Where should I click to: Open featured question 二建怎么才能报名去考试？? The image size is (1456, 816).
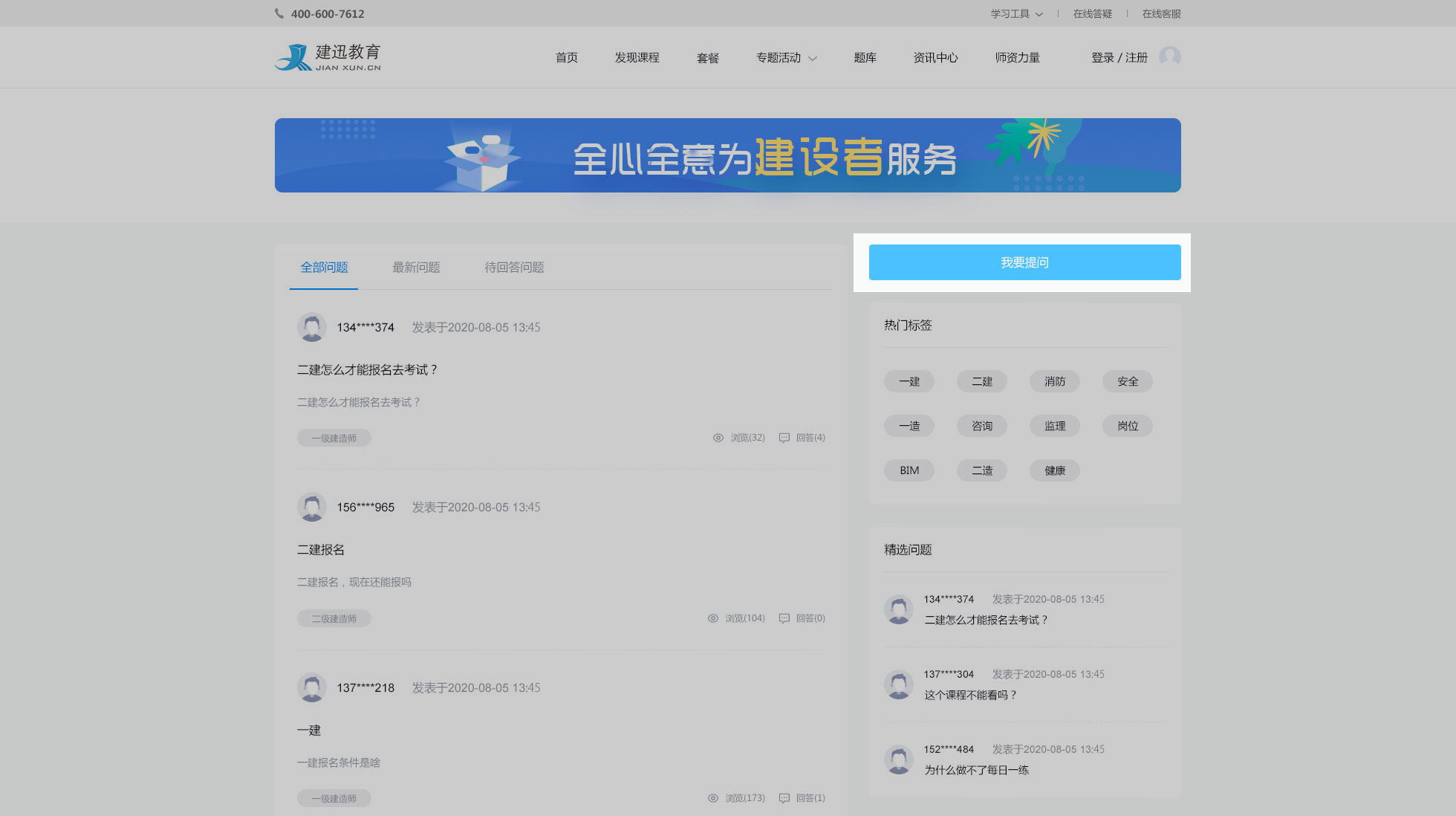click(x=986, y=620)
